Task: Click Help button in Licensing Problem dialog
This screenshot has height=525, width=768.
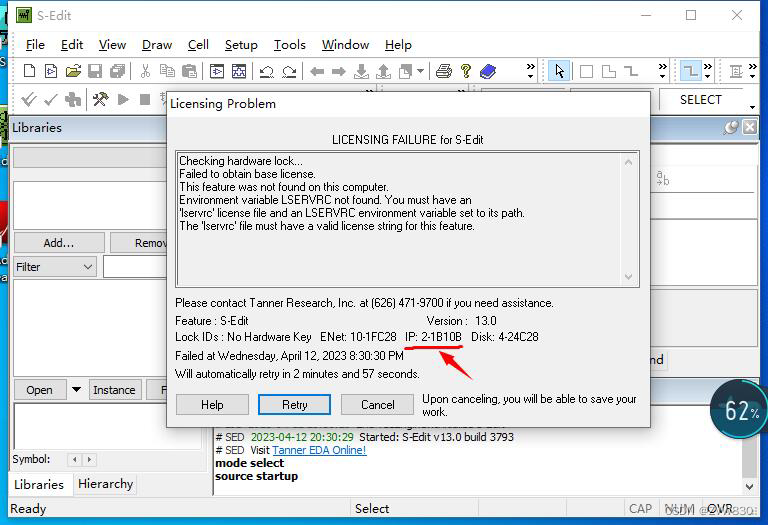Action: (212, 405)
